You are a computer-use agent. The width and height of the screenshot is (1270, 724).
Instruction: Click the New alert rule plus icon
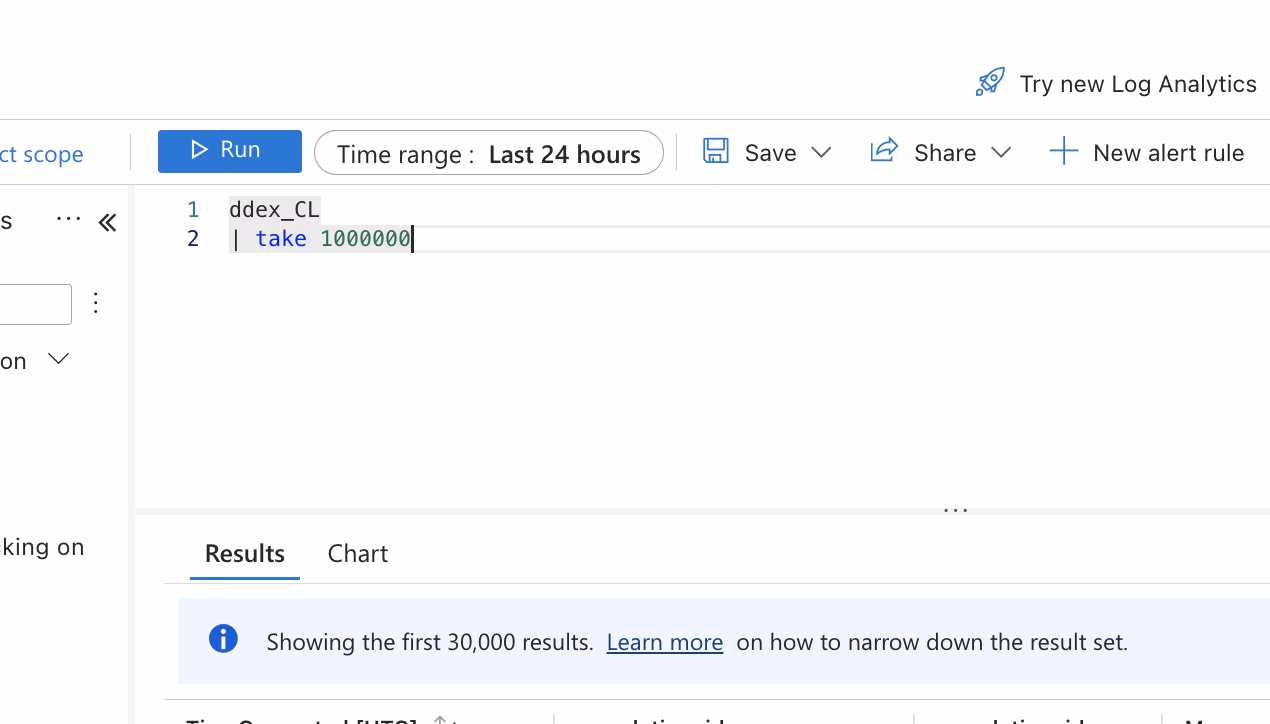(1064, 152)
